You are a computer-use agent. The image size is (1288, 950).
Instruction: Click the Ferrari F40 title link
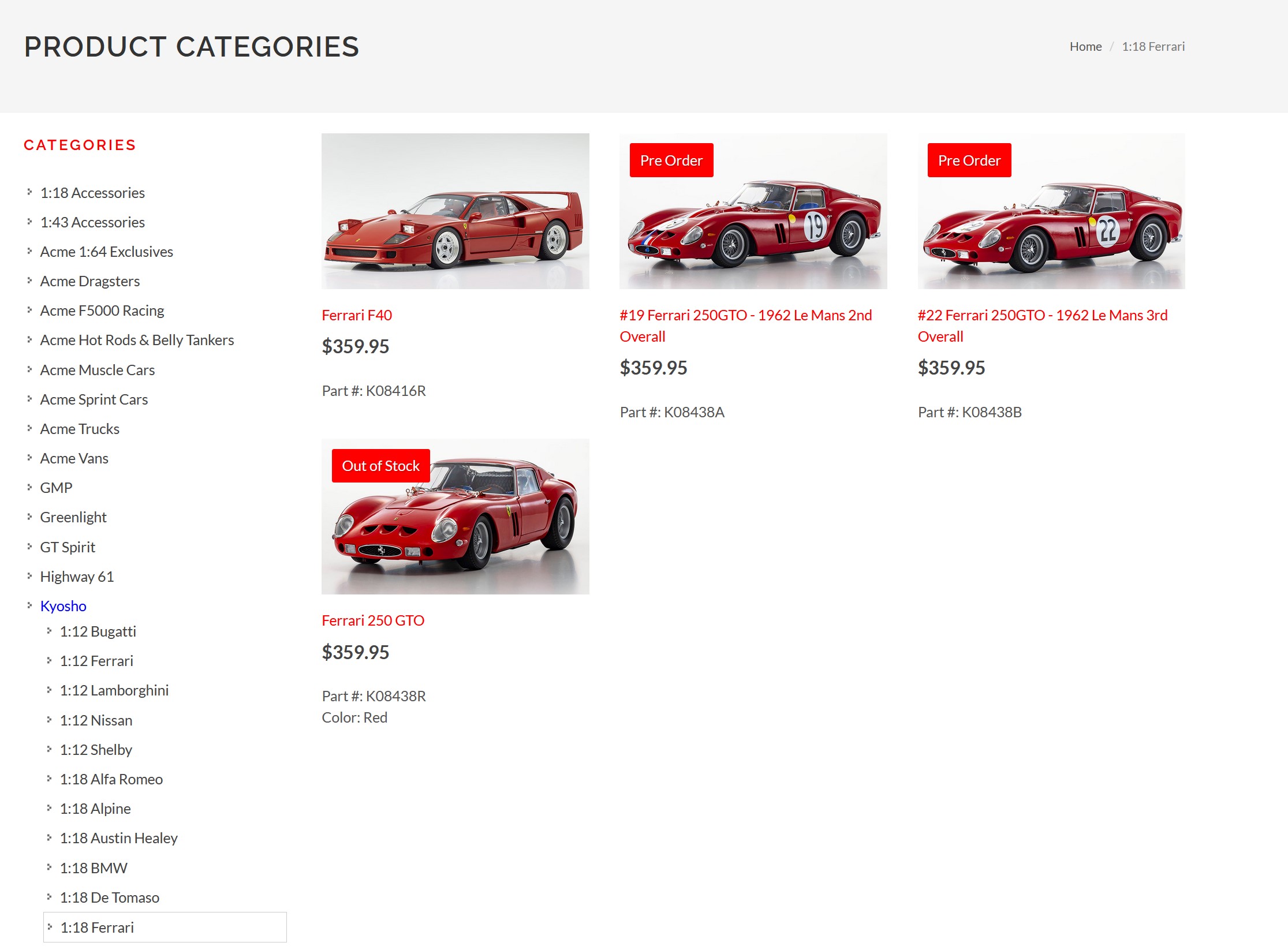[357, 315]
